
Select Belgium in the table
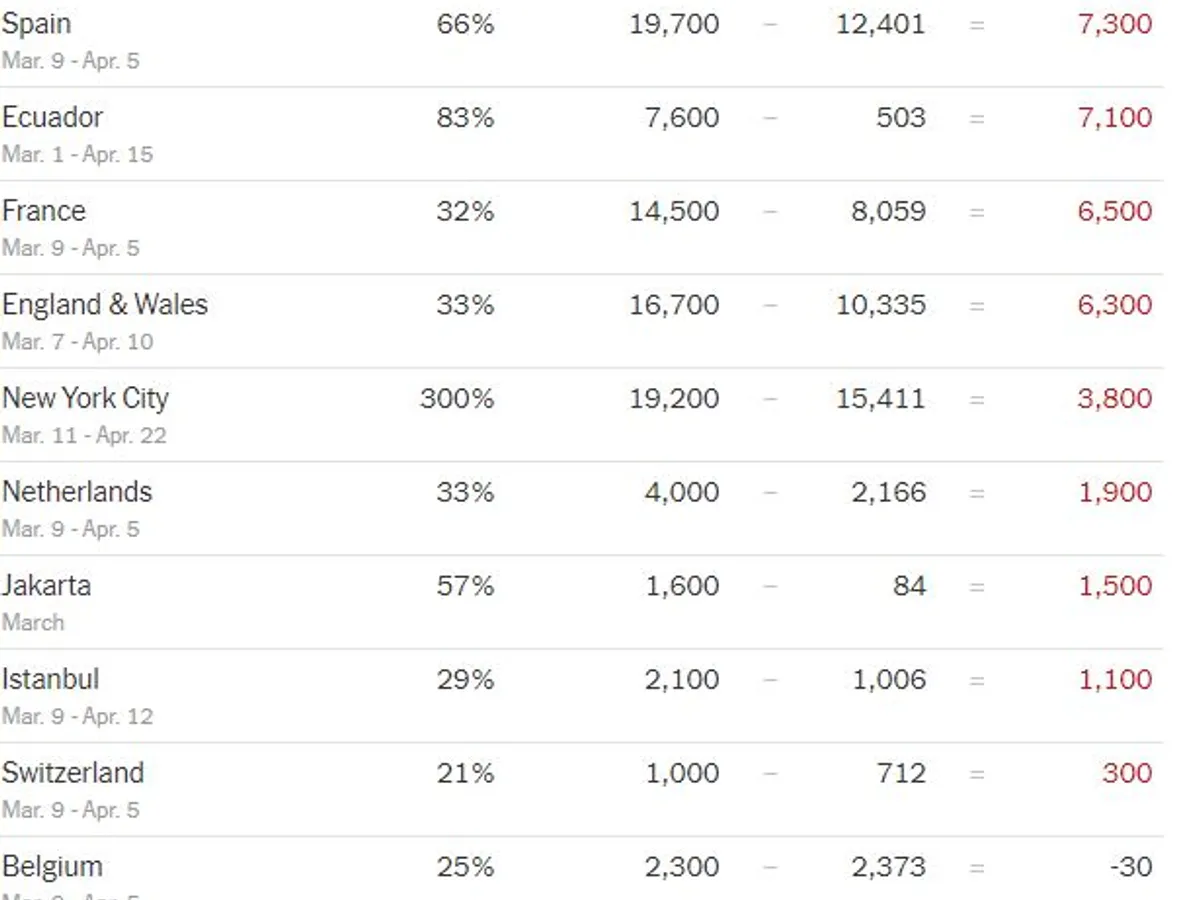coord(52,867)
